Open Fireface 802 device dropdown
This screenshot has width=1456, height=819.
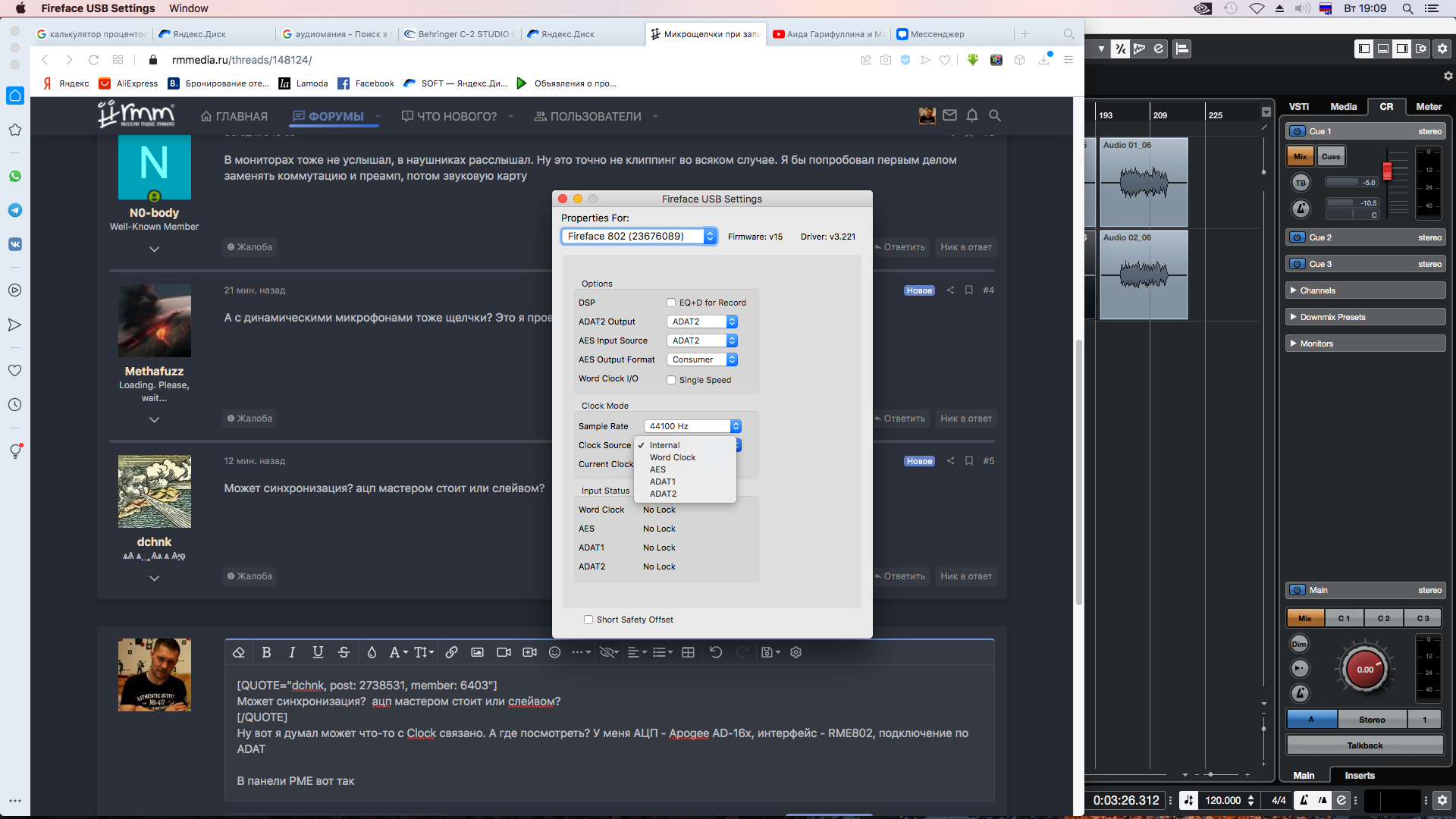point(639,236)
